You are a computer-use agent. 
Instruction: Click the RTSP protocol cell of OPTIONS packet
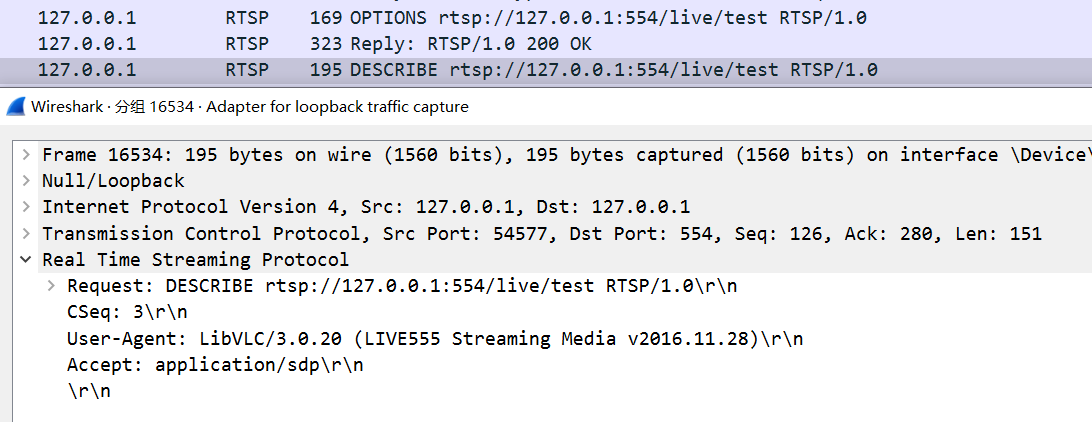(247, 18)
